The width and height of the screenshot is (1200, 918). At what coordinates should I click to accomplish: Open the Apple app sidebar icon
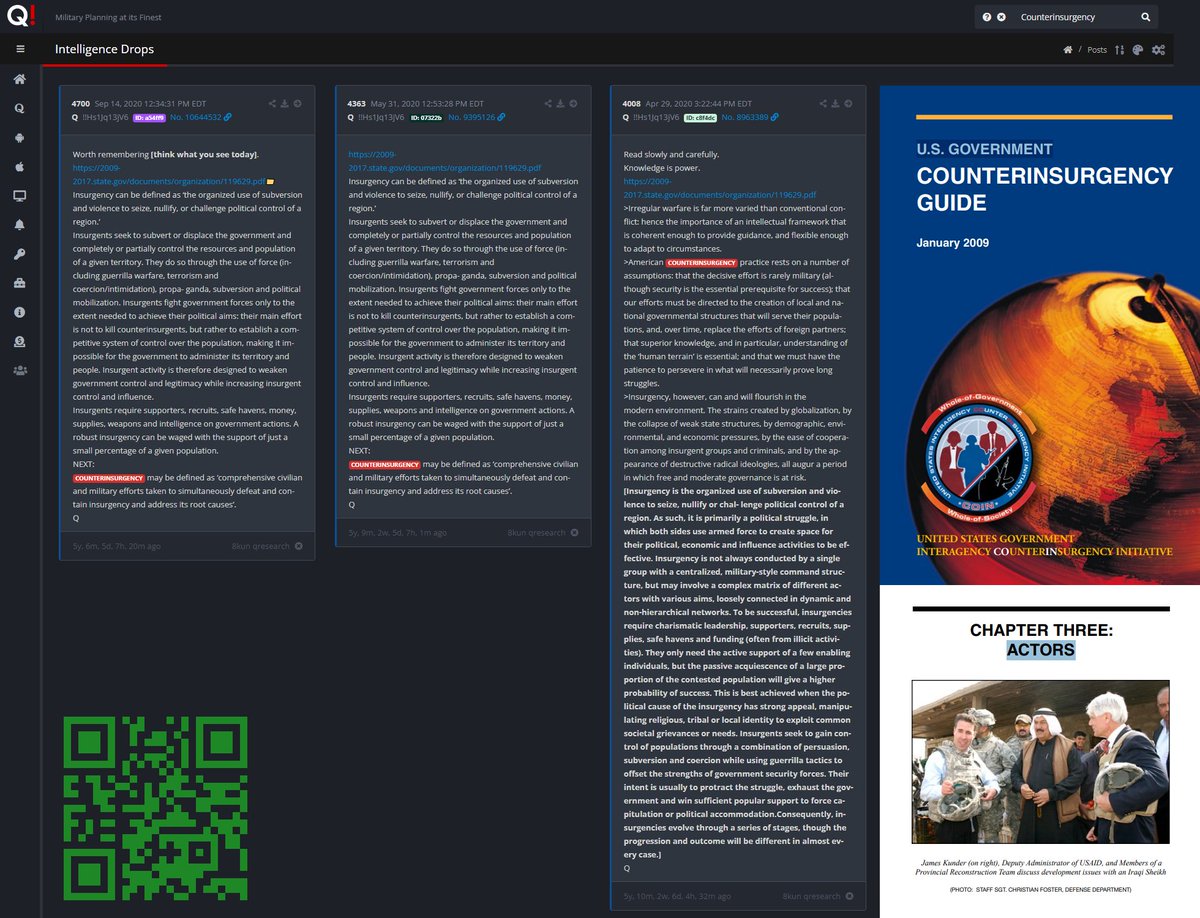[20, 167]
